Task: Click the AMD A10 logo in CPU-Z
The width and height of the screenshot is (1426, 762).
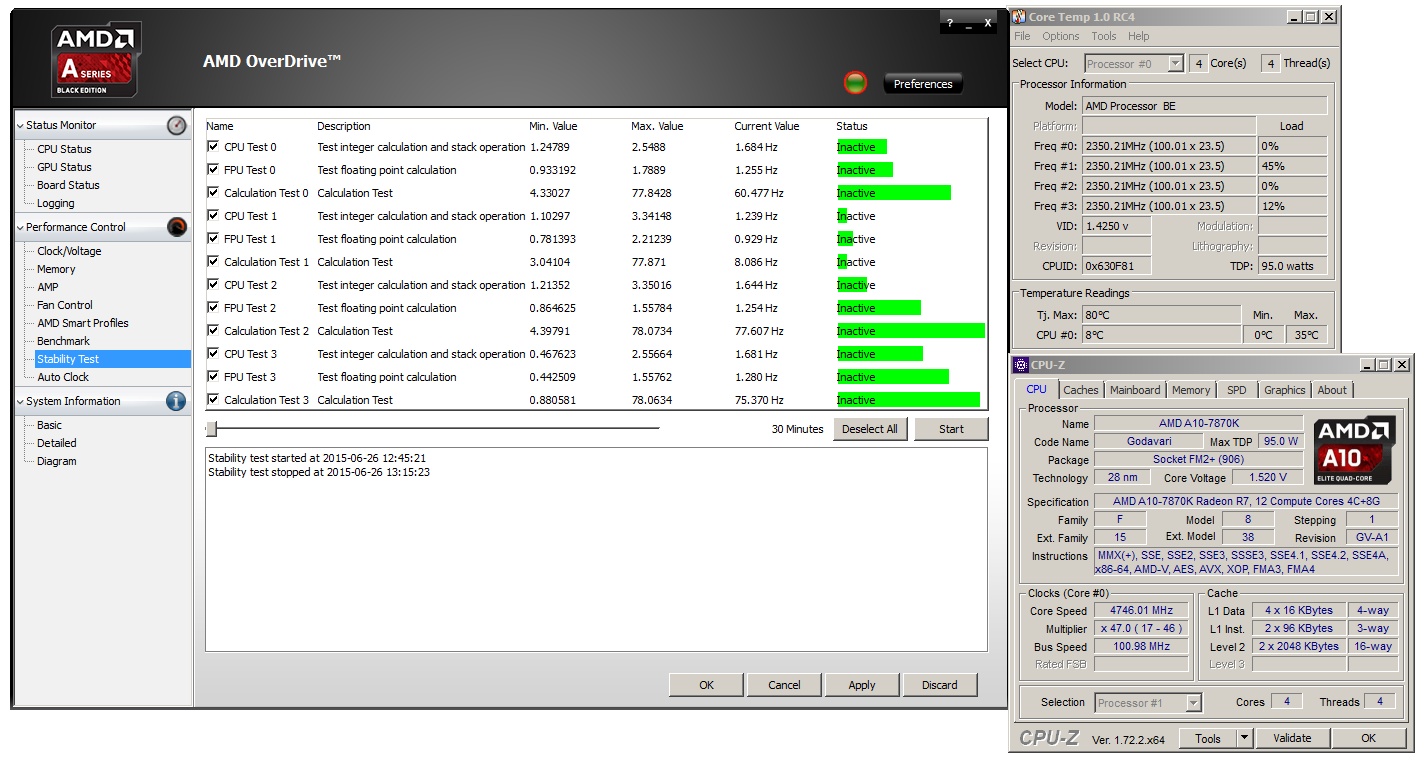Action: [1355, 450]
